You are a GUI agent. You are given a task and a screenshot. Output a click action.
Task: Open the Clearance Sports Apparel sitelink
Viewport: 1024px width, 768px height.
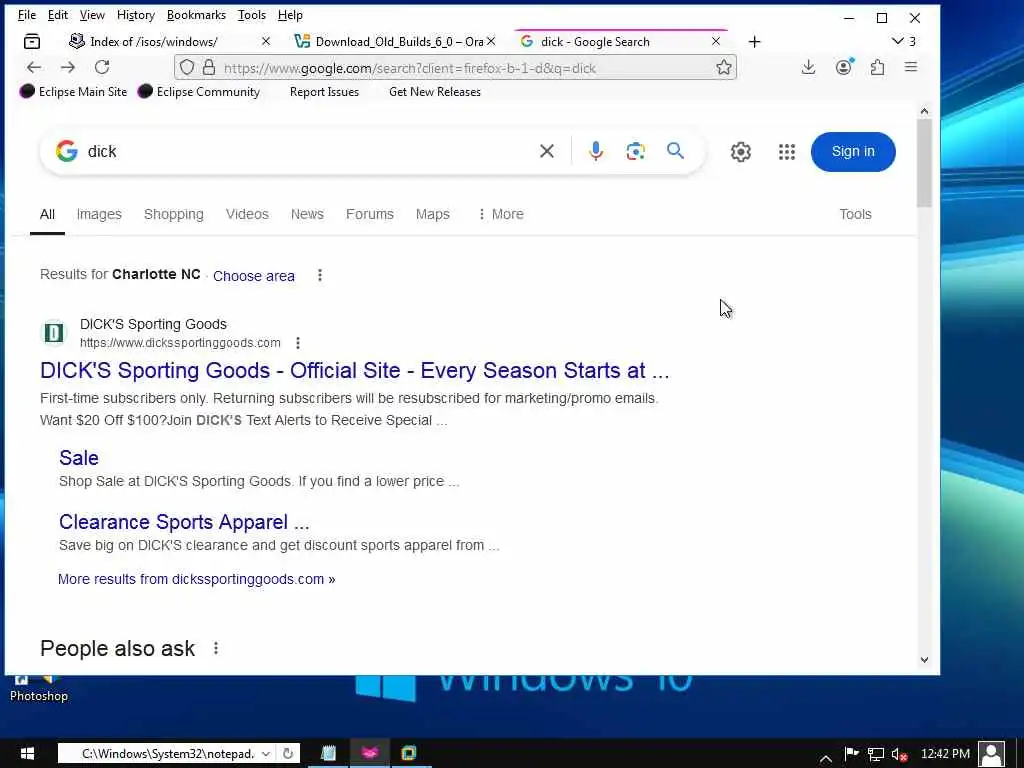(184, 522)
